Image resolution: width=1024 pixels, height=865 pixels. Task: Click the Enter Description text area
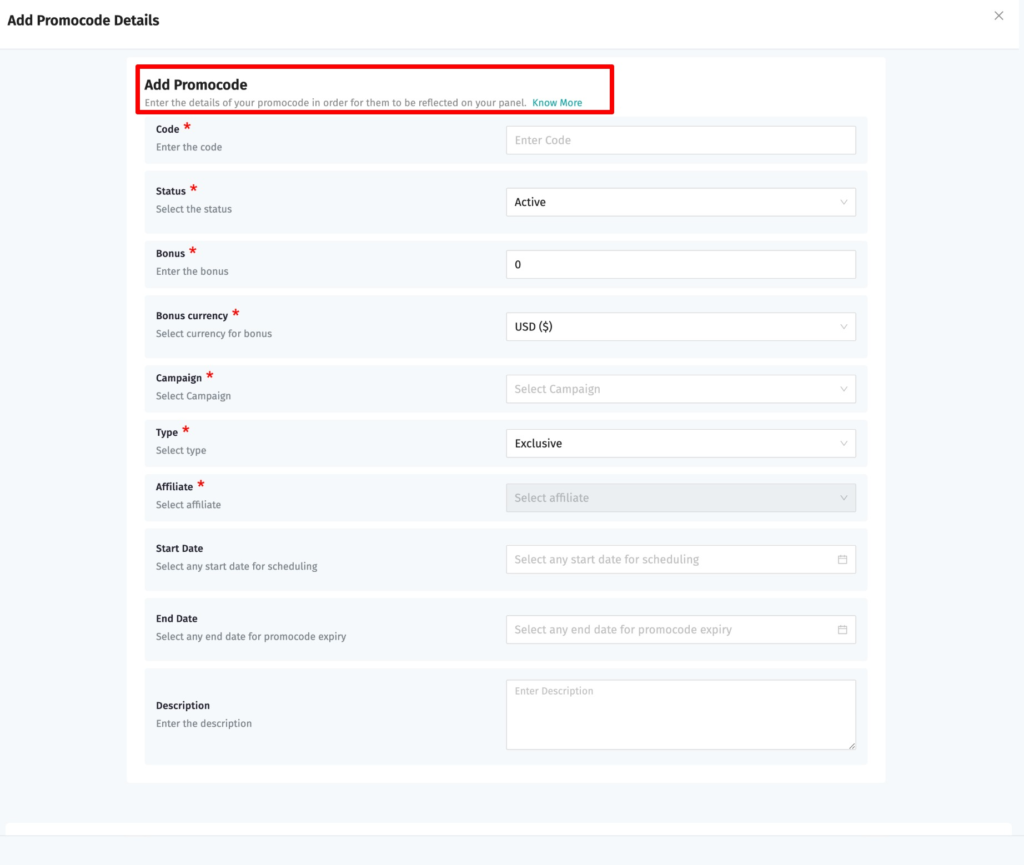click(680, 714)
